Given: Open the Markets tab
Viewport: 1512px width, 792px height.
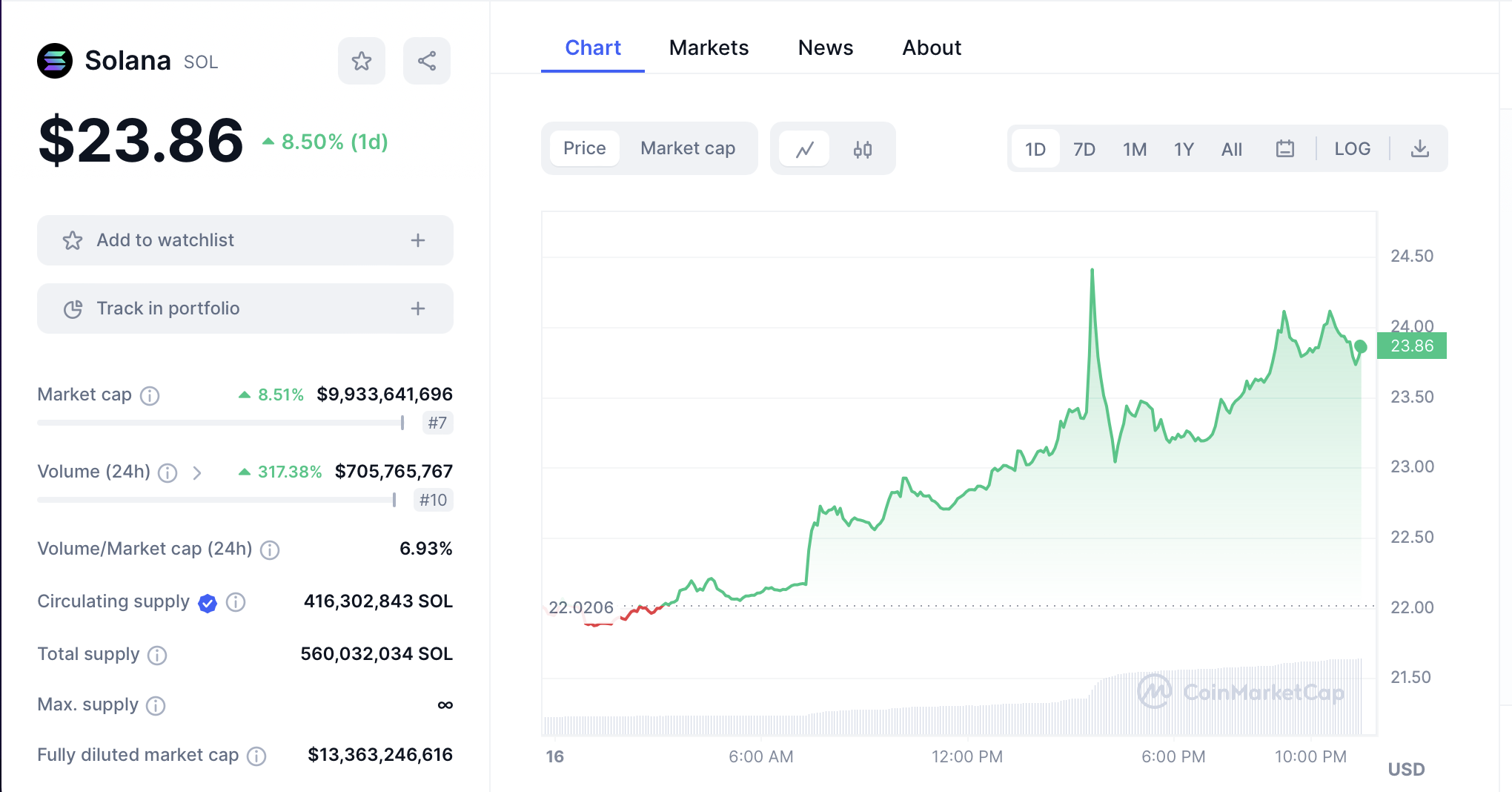Looking at the screenshot, I should coord(709,47).
